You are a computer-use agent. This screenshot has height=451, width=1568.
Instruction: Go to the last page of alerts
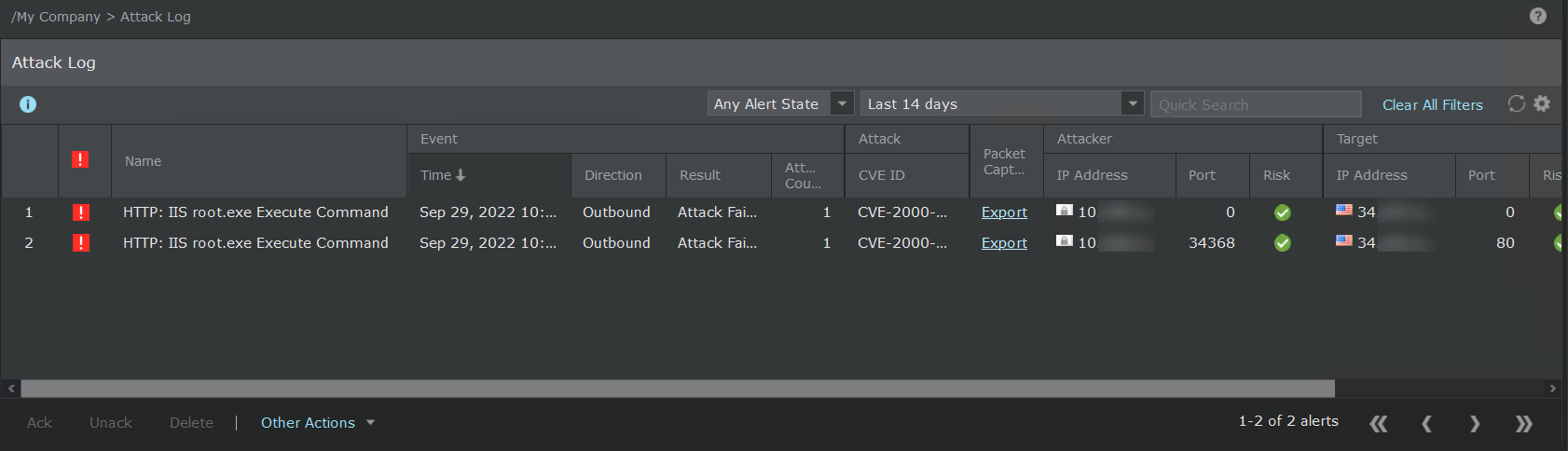pyautogui.click(x=1524, y=424)
